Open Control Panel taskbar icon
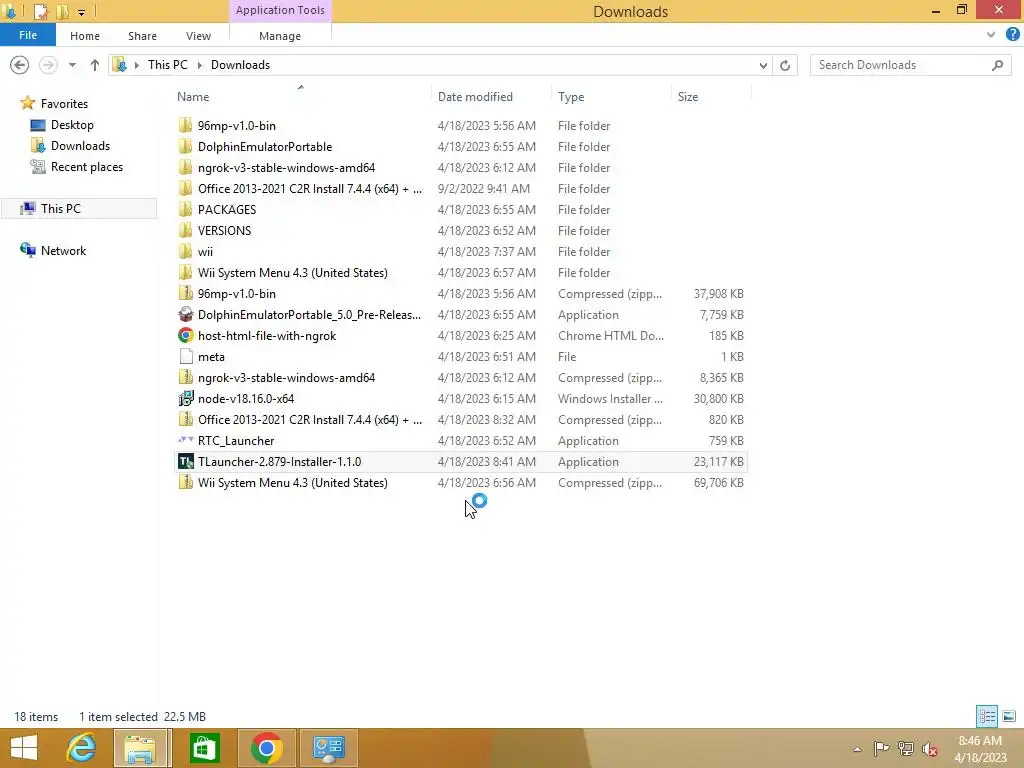 pyautogui.click(x=328, y=748)
